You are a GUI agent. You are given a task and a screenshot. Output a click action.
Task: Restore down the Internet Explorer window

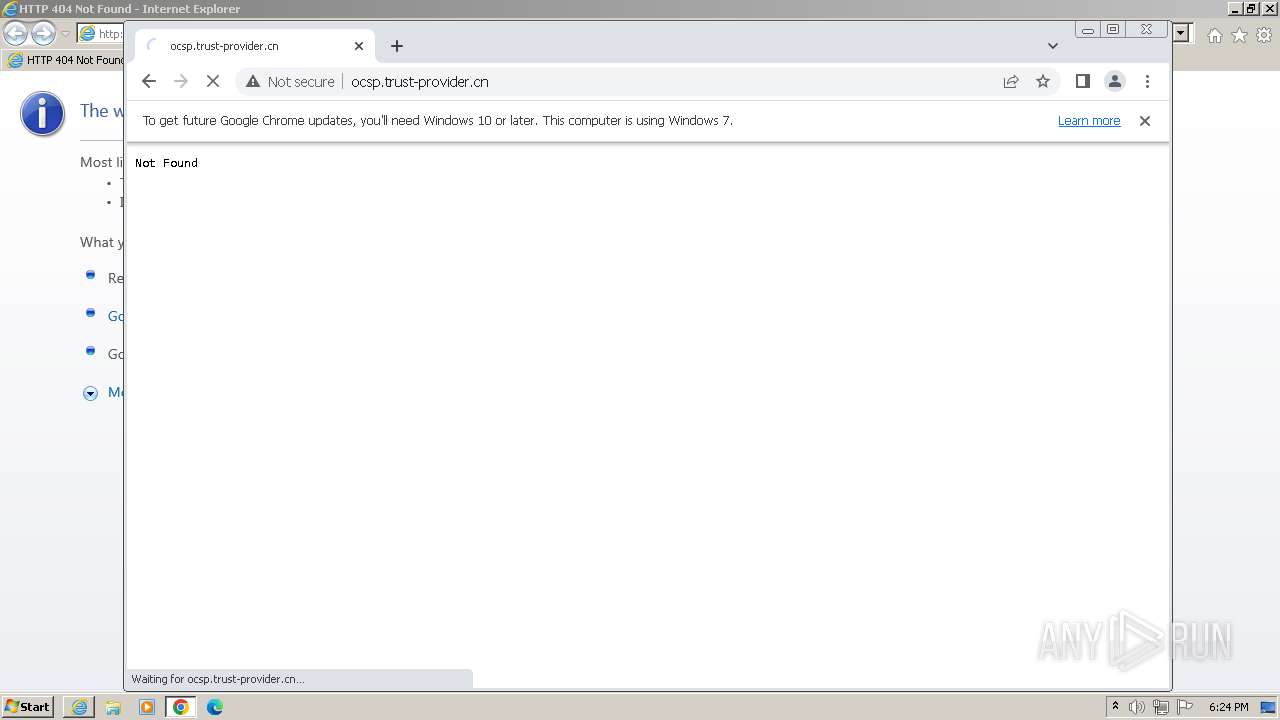pos(1251,9)
